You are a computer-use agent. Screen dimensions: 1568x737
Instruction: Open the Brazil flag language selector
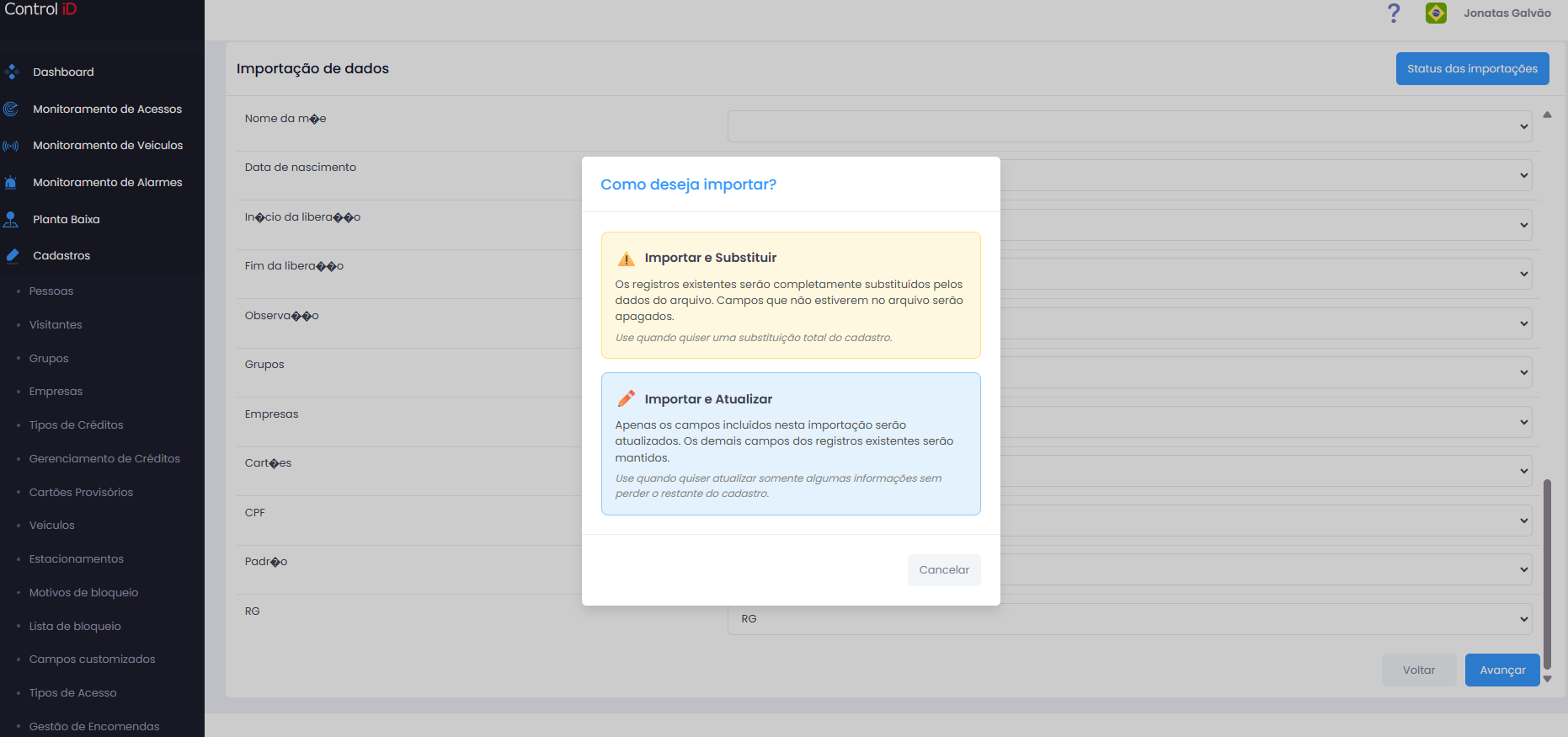pyautogui.click(x=1436, y=13)
